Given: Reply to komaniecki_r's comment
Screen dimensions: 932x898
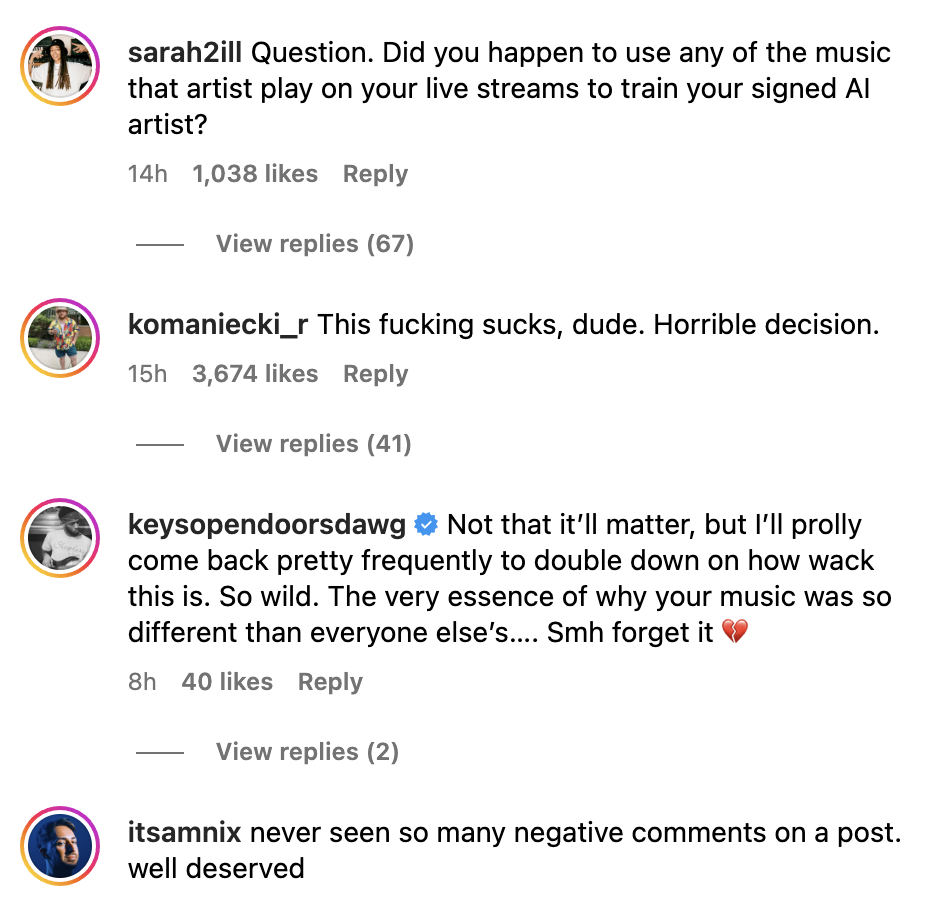Looking at the screenshot, I should 375,373.
